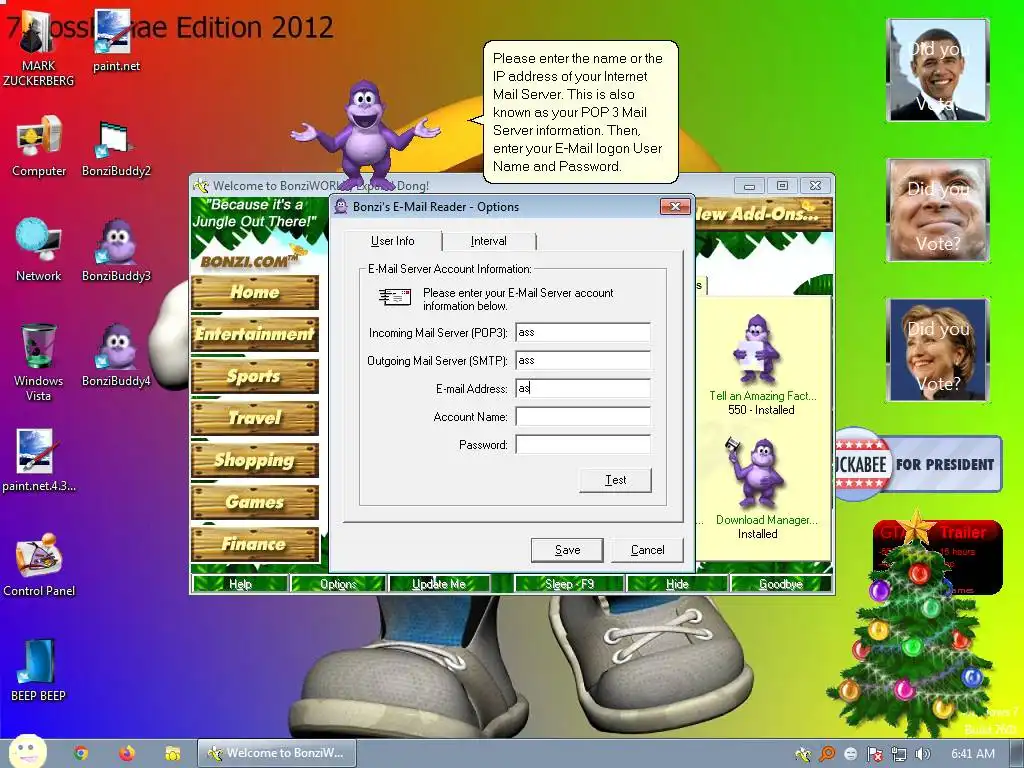Open the Control Panel desktop icon
Viewport: 1024px width, 768px height.
click(x=39, y=566)
